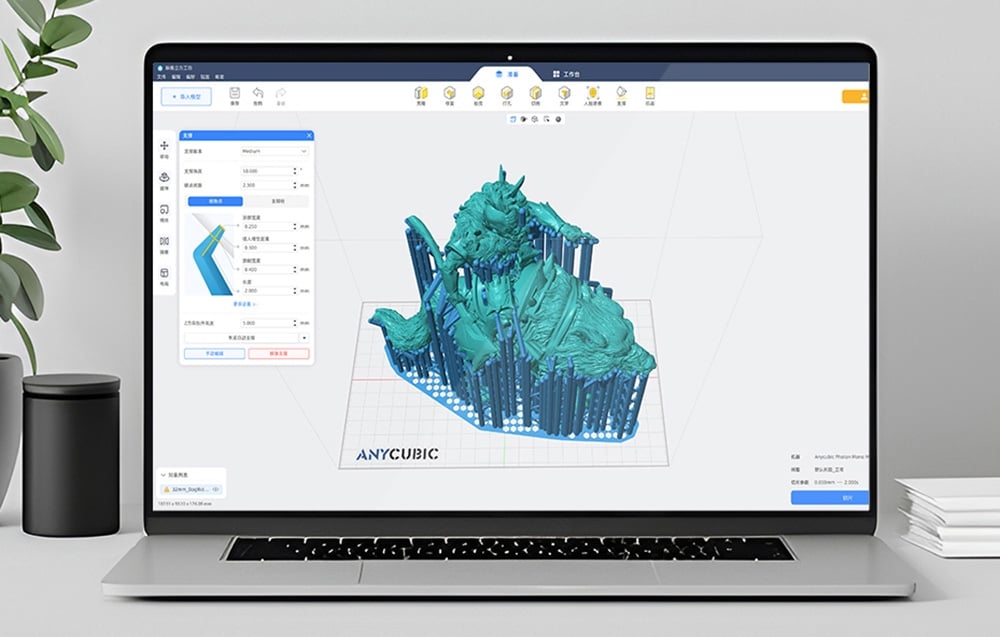This screenshot has width=1000, height=637.
Task: Select the Move tool in left sidebar
Action: [164, 148]
